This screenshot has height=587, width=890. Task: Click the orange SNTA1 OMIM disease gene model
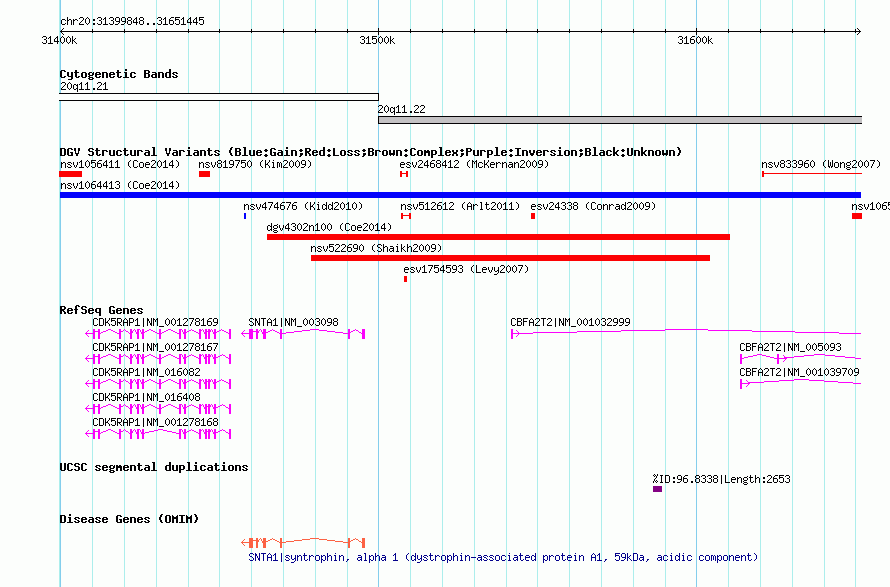303,543
